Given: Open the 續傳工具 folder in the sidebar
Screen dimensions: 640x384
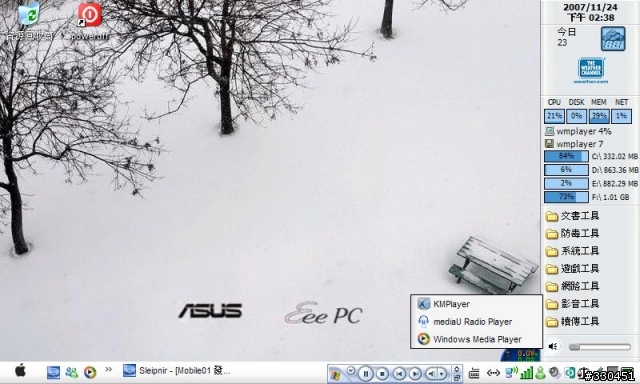Looking at the screenshot, I should coord(573,322).
